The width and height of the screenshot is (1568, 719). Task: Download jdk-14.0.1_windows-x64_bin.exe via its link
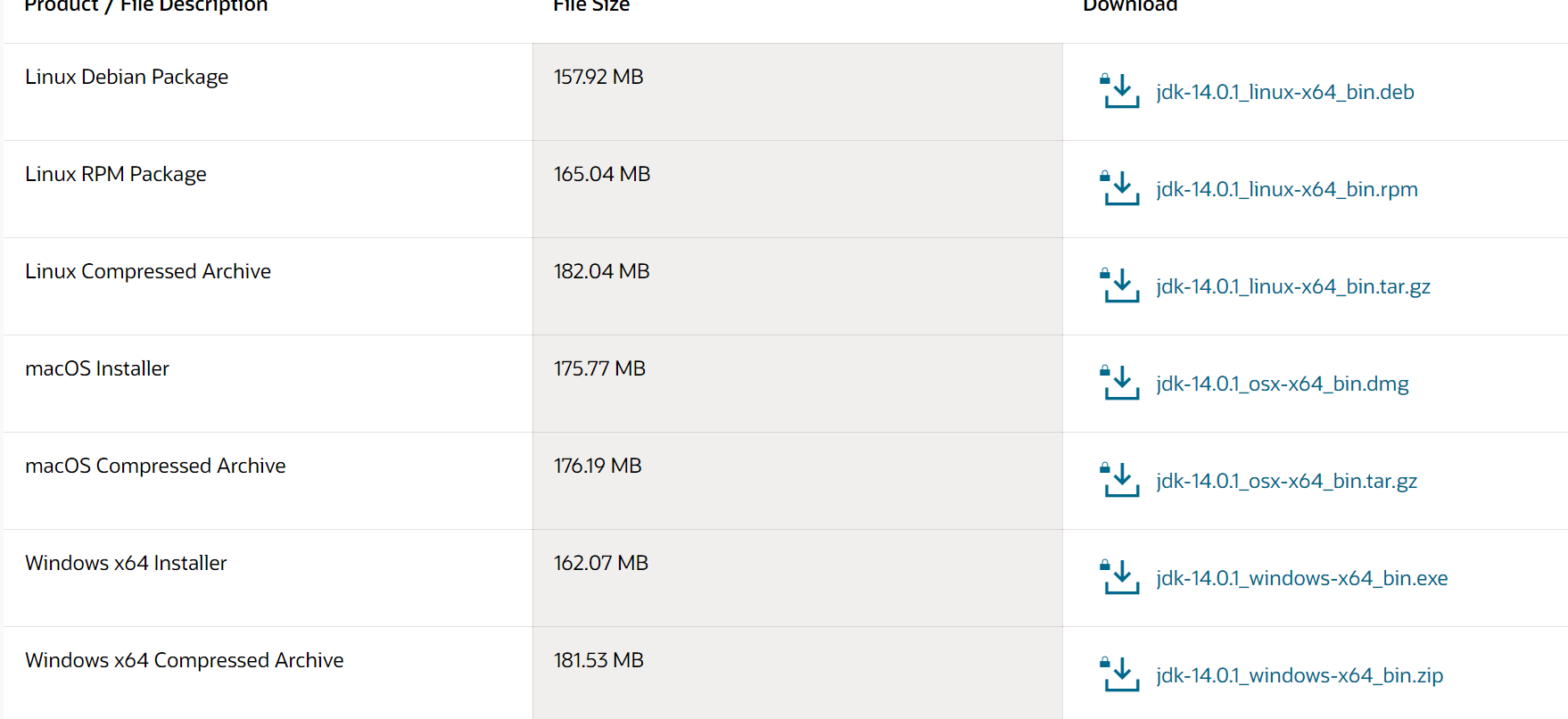[x=1301, y=578]
